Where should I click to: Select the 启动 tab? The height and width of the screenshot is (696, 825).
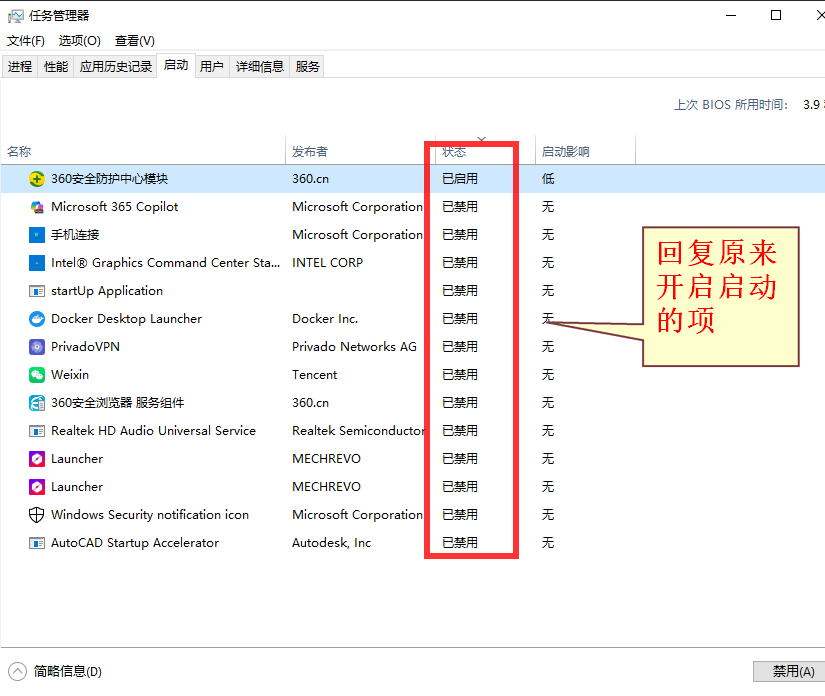176,65
